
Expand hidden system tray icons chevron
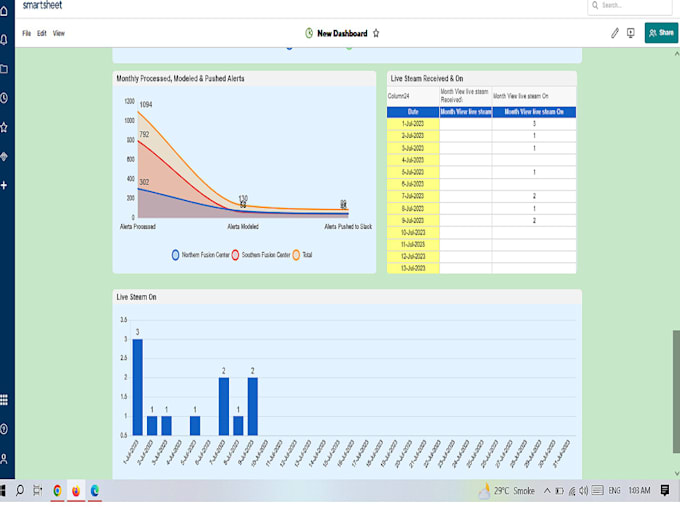pos(547,491)
